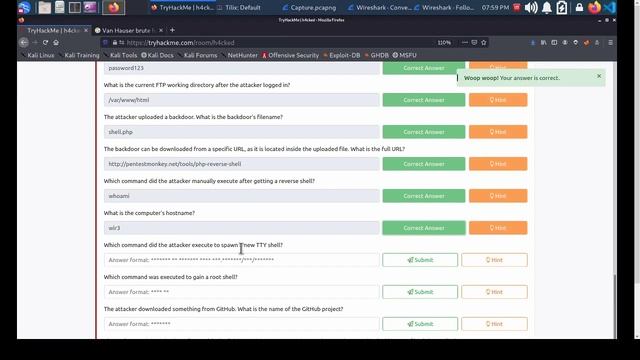Viewport: 640px width, 360px height.
Task: Open the battery power manager icon
Action: tap(562, 7)
